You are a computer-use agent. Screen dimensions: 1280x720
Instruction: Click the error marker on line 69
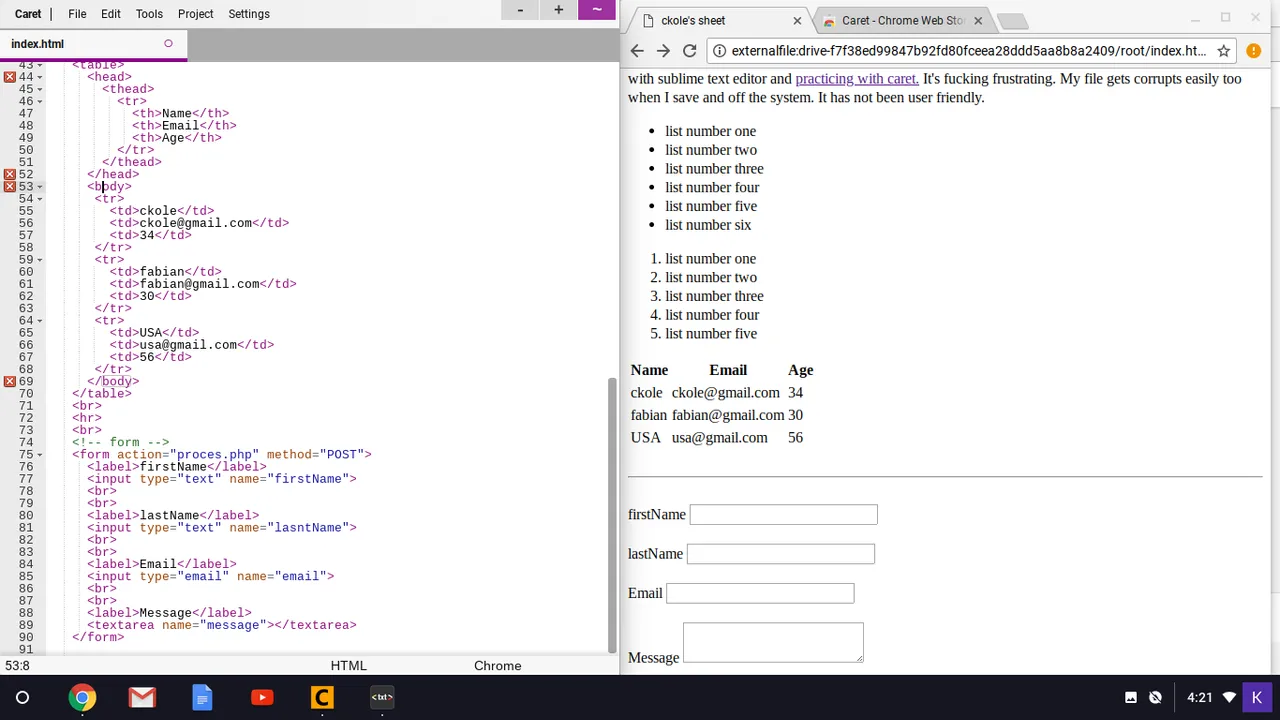[9, 381]
